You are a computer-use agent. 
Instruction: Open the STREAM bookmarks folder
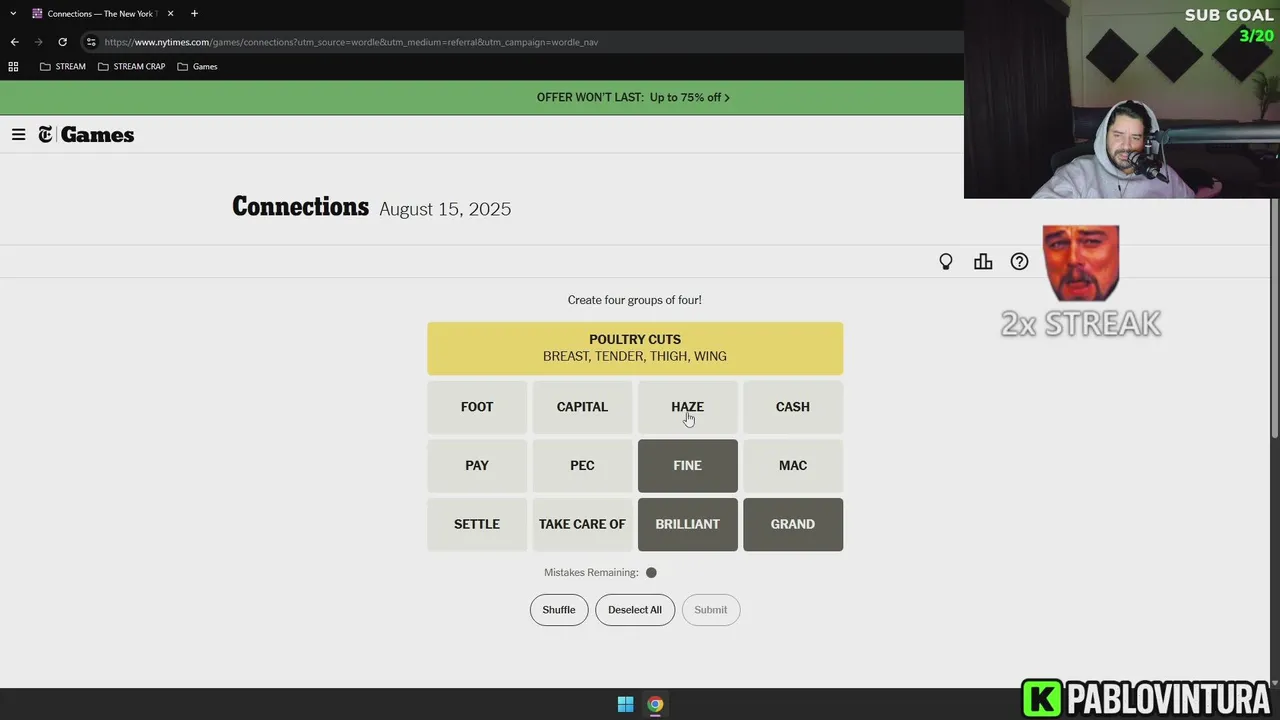62,66
